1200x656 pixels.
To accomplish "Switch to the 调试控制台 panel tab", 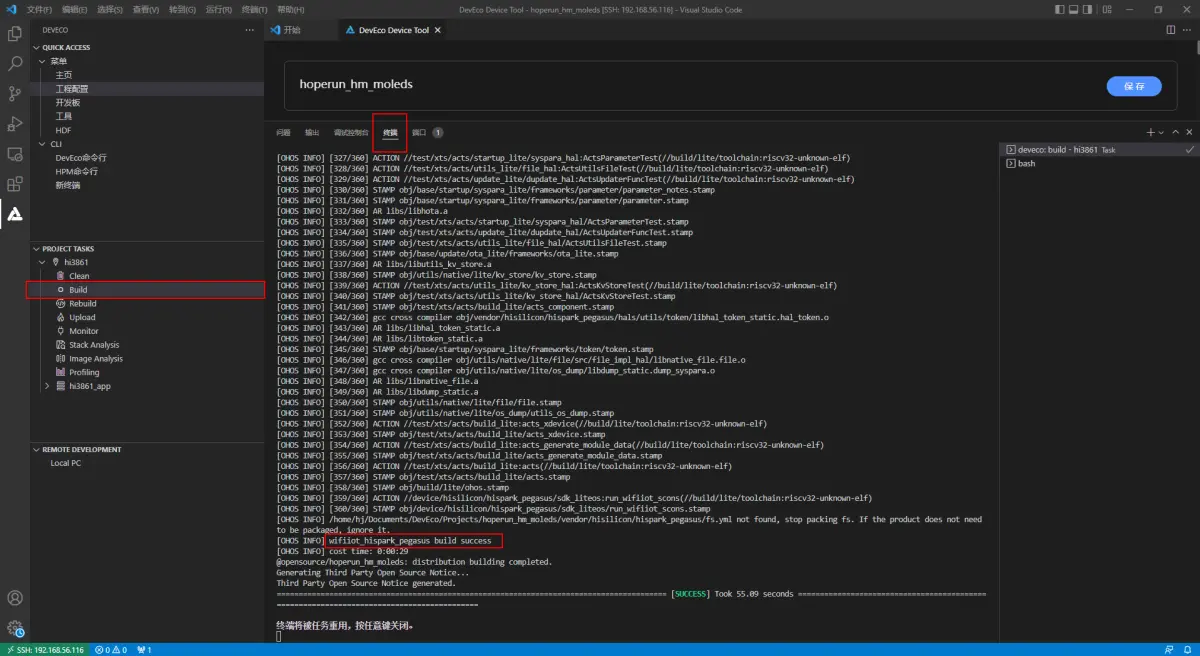I will (351, 132).
